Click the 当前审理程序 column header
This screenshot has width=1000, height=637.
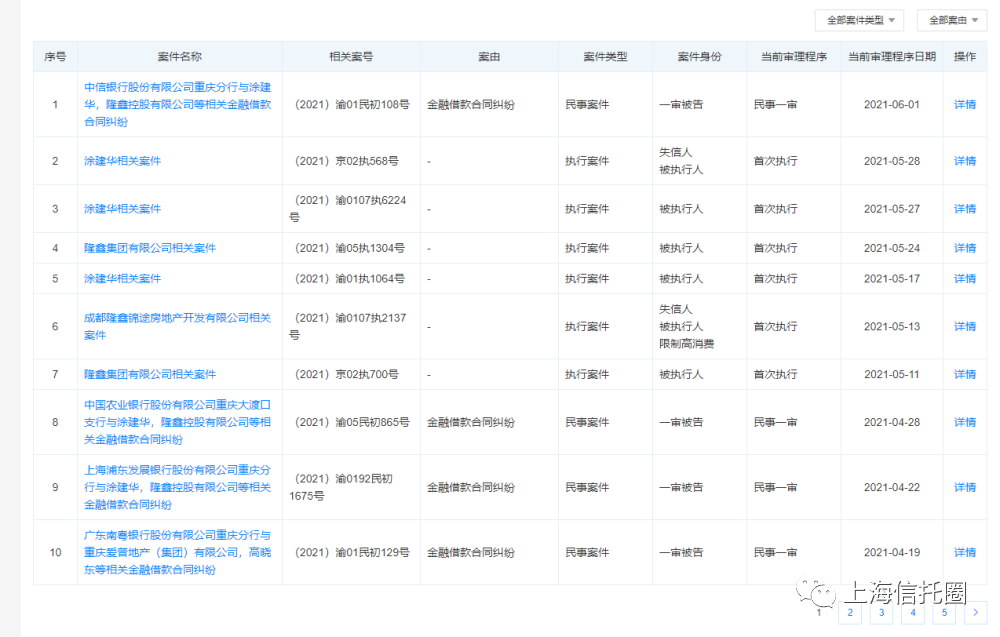[x=794, y=56]
